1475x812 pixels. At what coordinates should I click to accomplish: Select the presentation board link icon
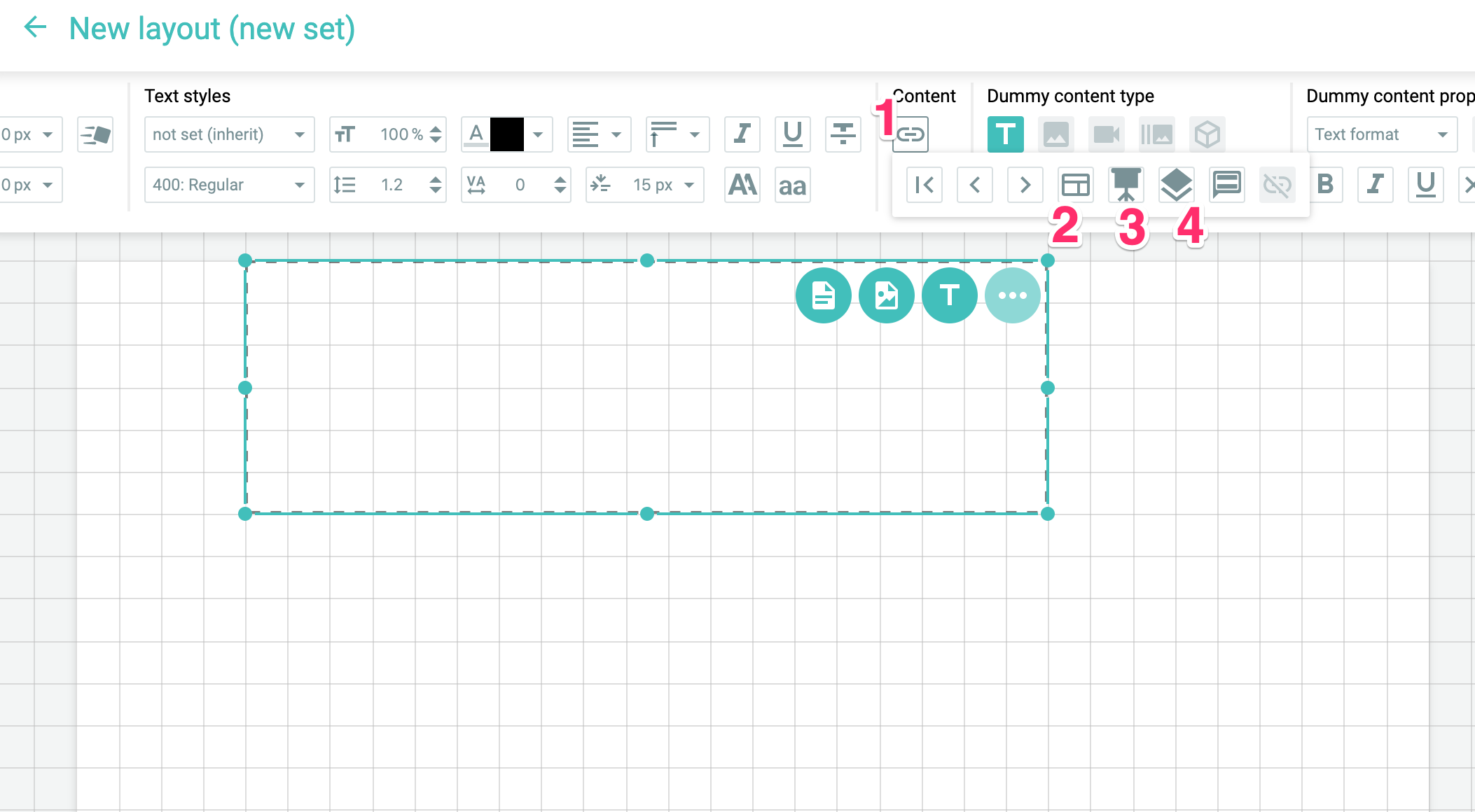[1126, 185]
